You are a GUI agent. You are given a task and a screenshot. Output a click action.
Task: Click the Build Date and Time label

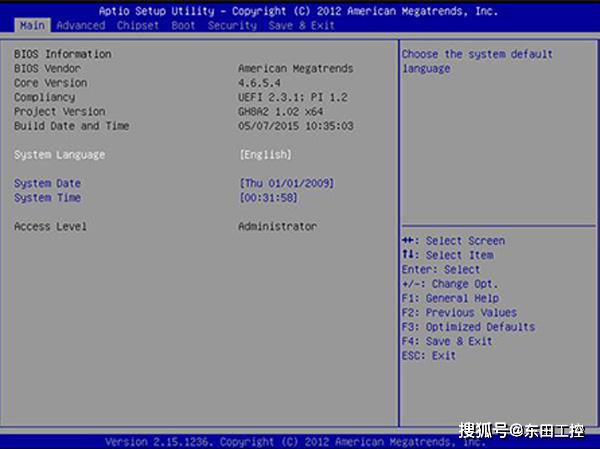point(72,126)
